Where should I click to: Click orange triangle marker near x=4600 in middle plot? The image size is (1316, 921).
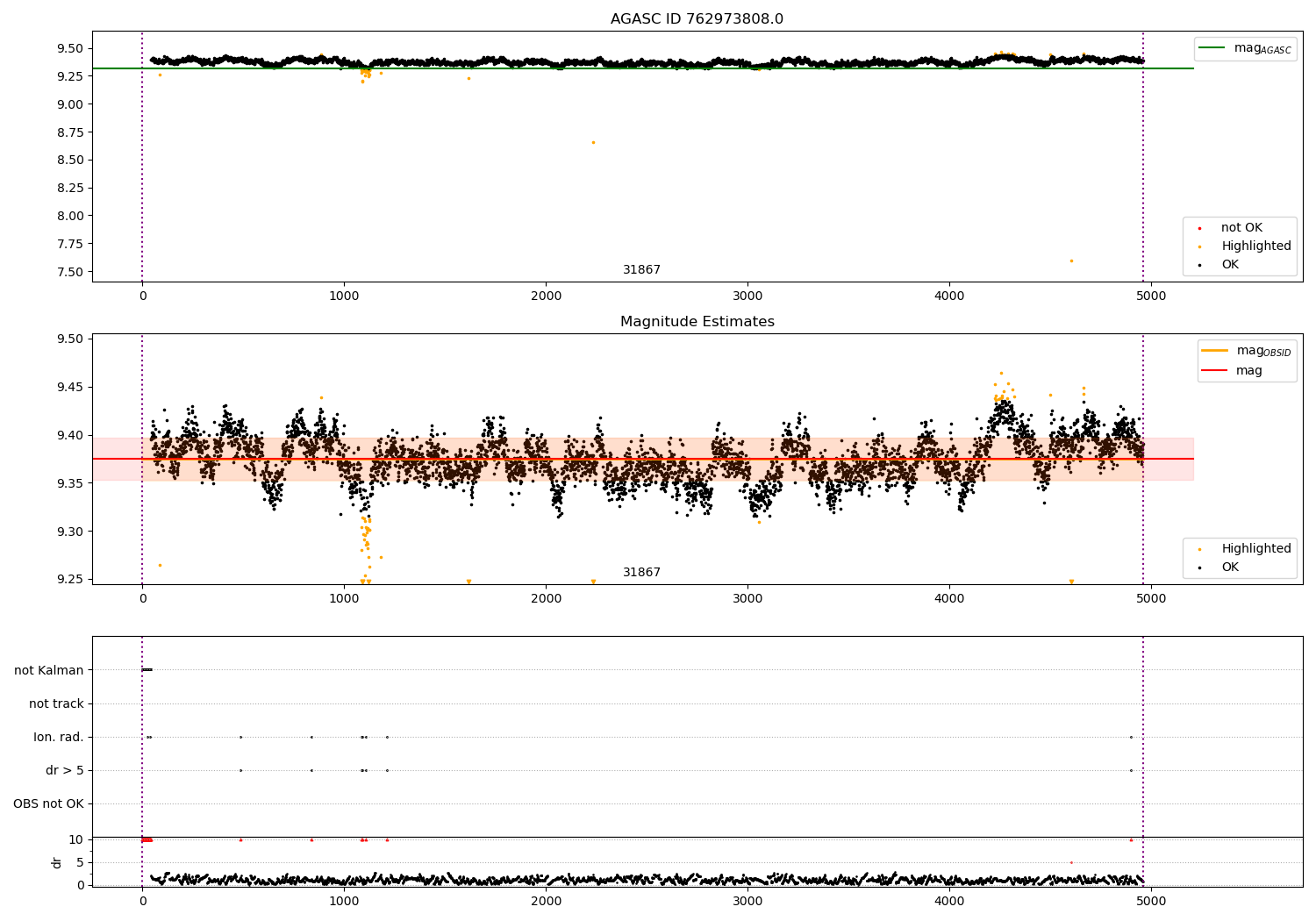point(1071,582)
